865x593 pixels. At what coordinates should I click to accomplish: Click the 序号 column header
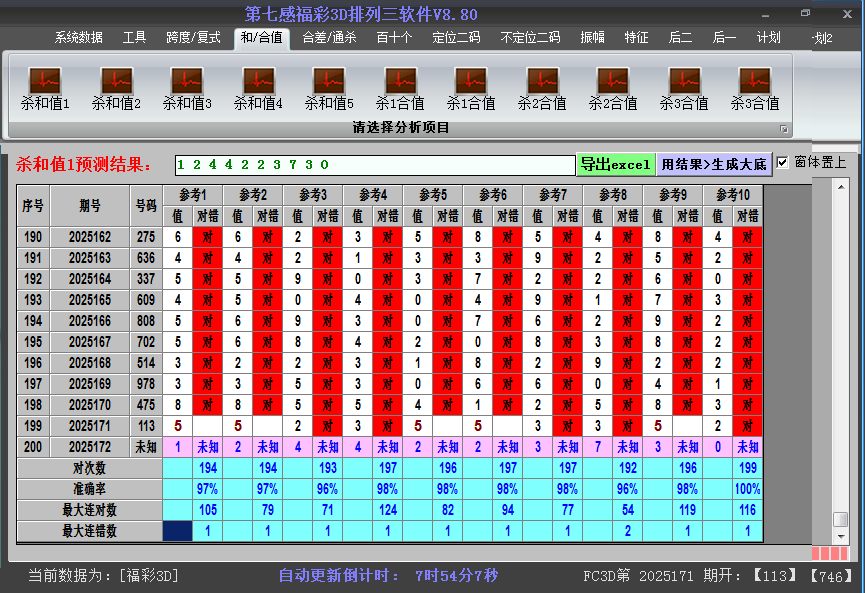point(33,206)
